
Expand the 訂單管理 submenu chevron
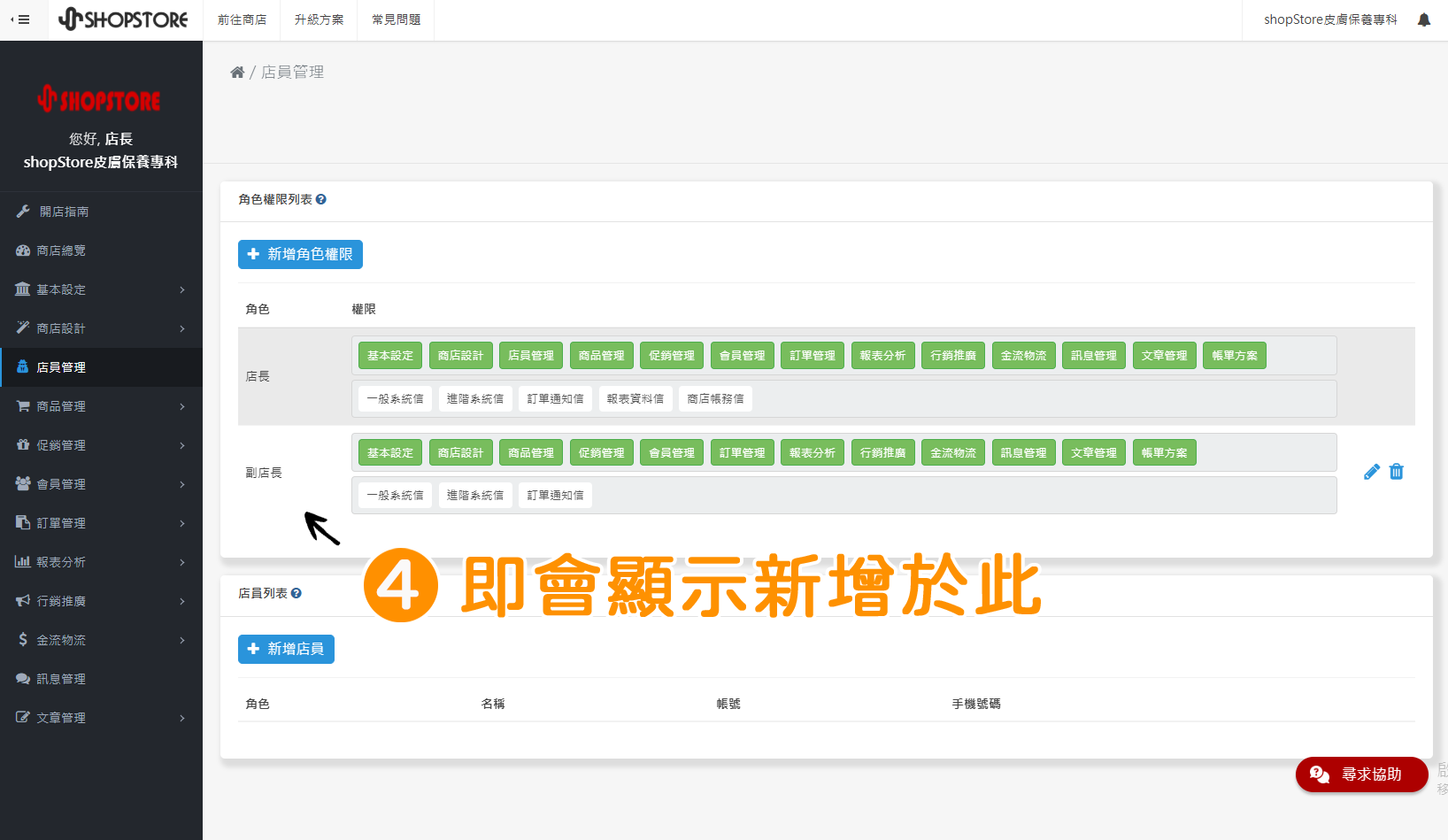pos(182,523)
